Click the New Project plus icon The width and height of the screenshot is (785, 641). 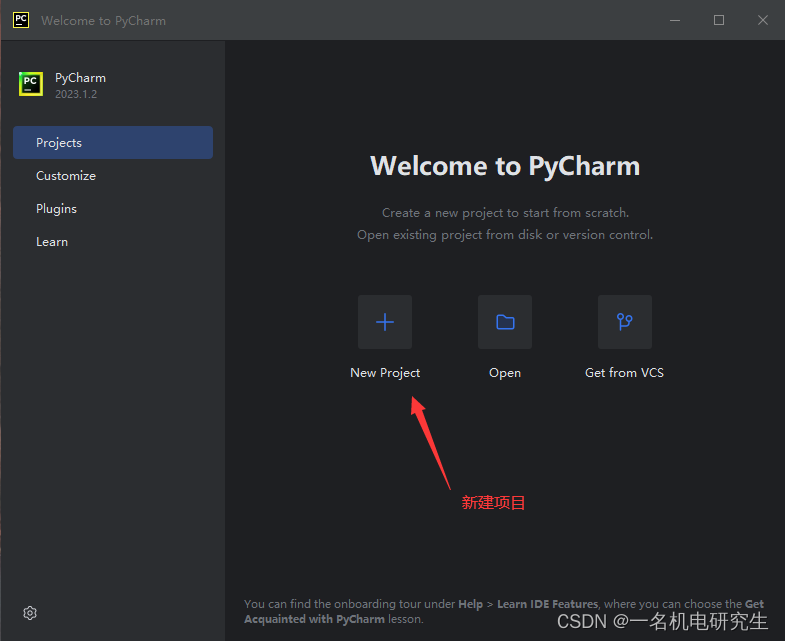[384, 322]
